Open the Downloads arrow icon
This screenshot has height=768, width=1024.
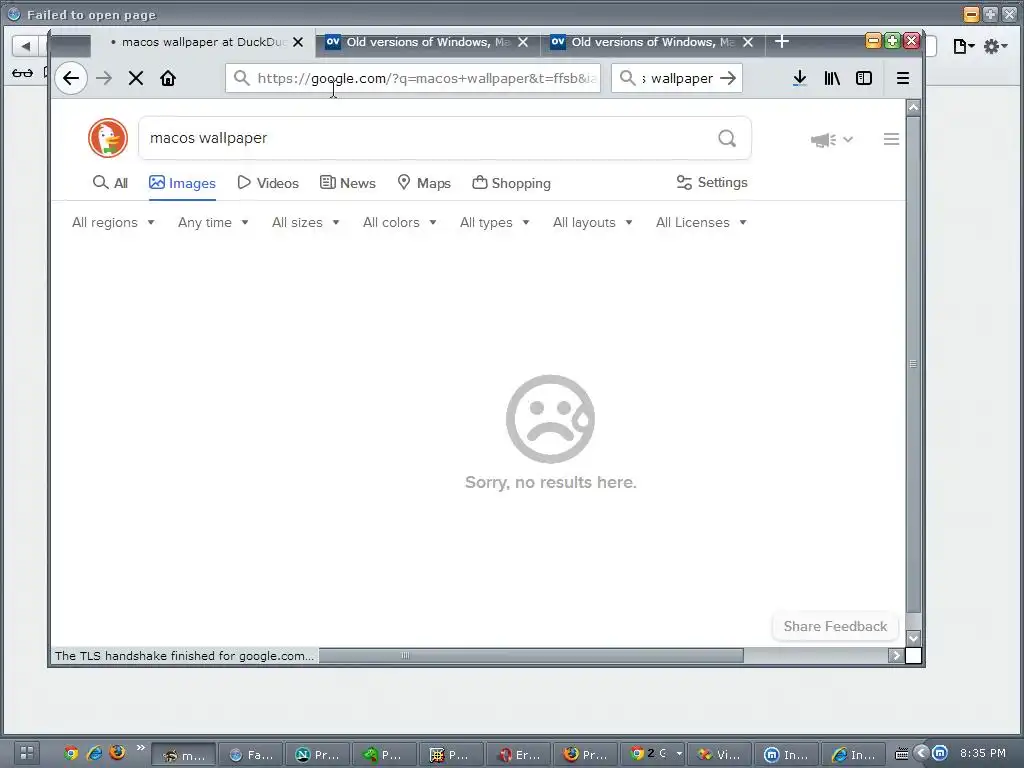click(799, 78)
